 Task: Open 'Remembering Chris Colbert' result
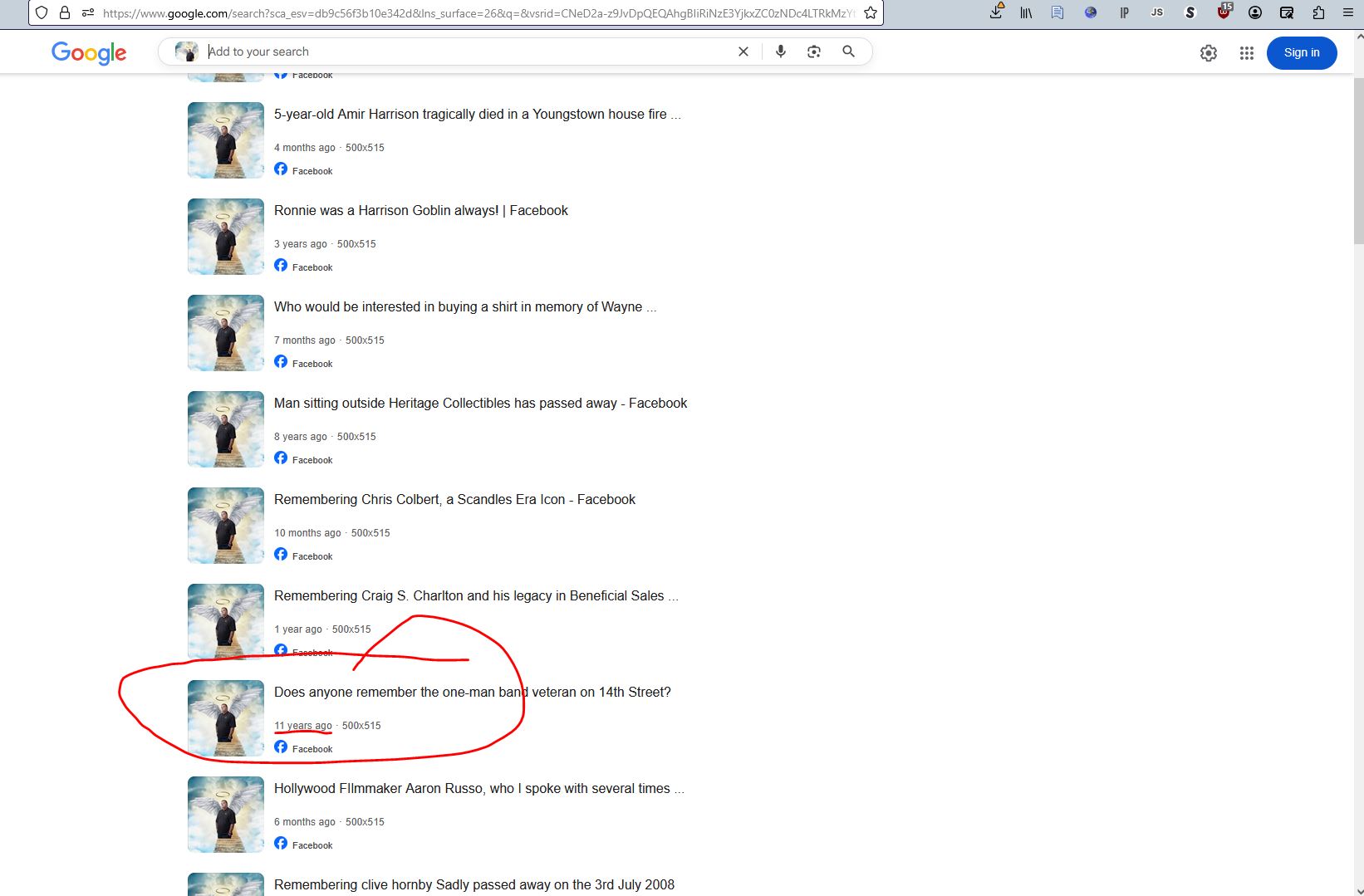[454, 500]
